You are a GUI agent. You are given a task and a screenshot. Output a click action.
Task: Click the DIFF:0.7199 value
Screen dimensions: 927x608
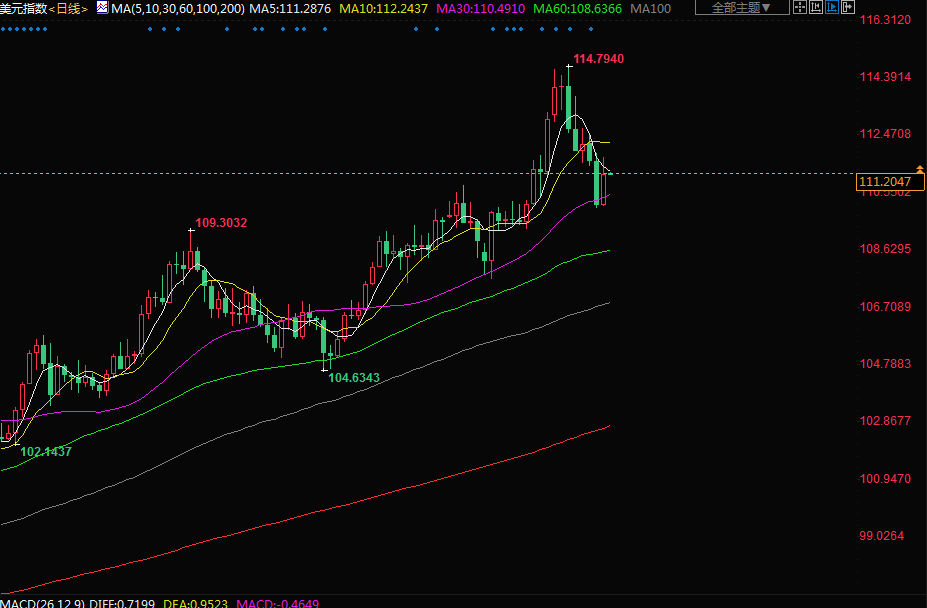point(122,603)
